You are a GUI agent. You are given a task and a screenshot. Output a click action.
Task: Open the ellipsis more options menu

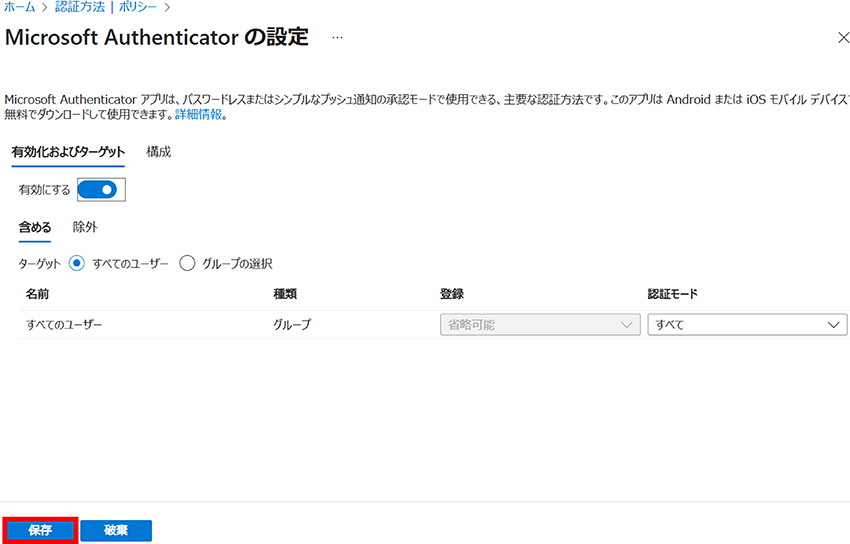coord(337,38)
